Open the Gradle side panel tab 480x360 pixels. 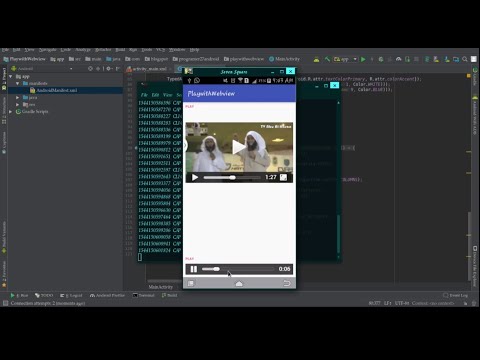[x=475, y=77]
